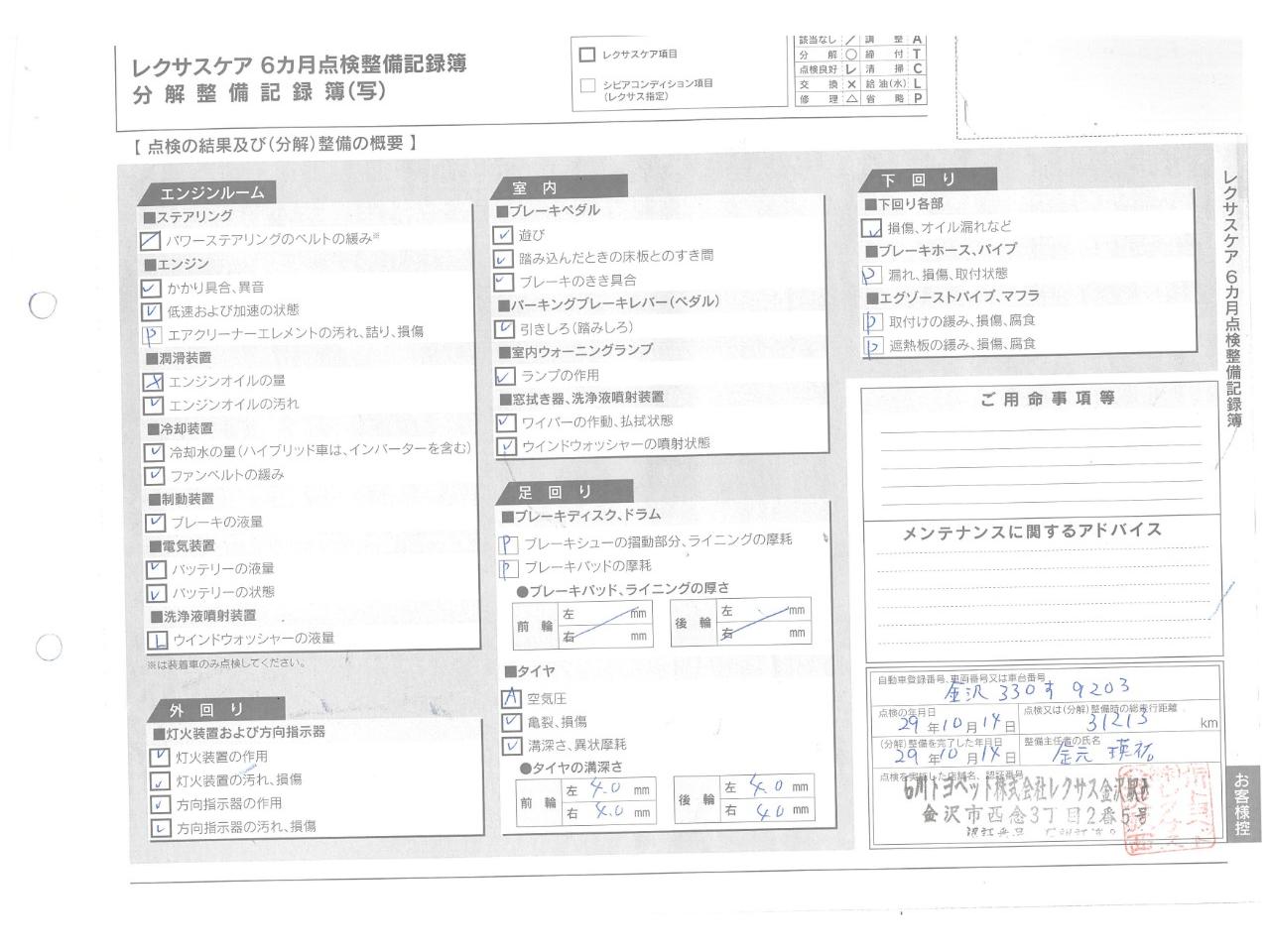Toggle the エアクリーナーエレメントの汚れ checkbox
Screen dimensions: 1270x952
coord(152,335)
